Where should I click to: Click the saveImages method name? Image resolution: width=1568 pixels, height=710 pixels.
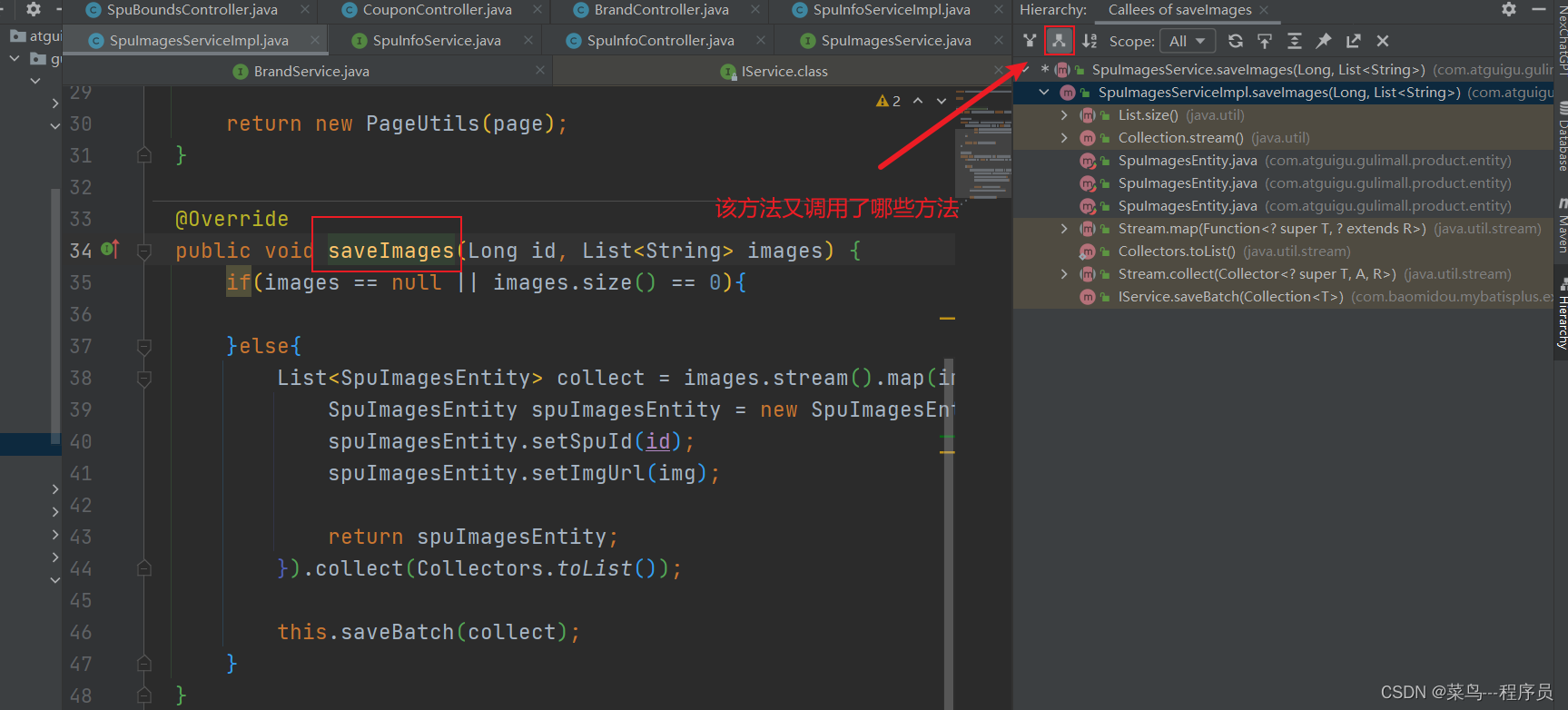pyautogui.click(x=390, y=251)
